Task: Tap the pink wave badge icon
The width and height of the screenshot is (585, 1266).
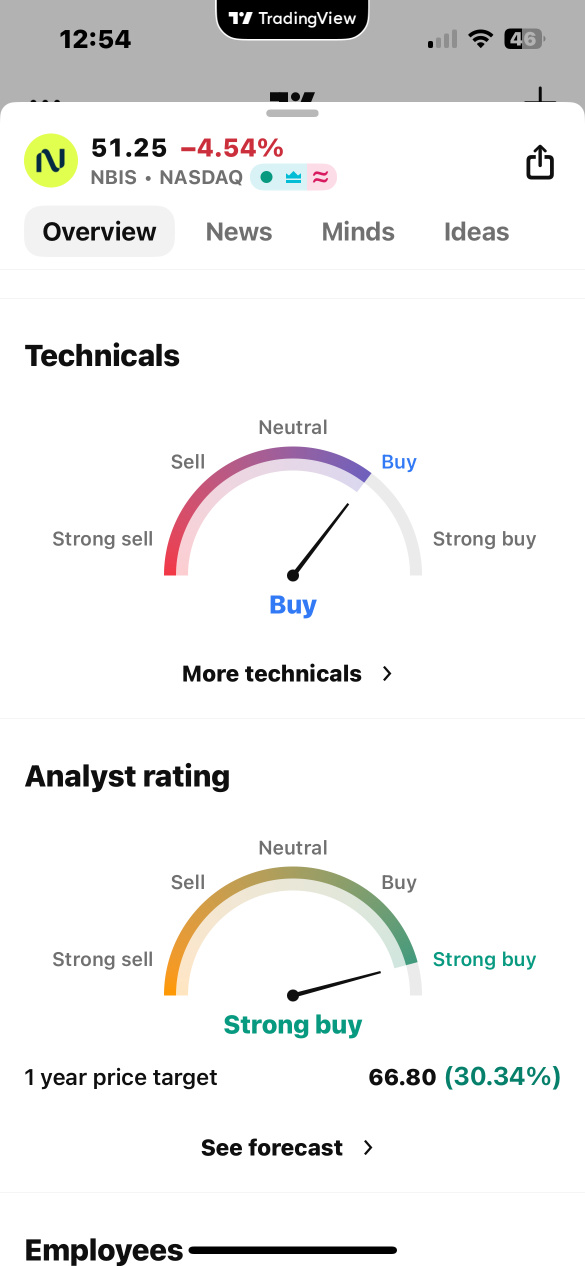Action: [x=320, y=178]
